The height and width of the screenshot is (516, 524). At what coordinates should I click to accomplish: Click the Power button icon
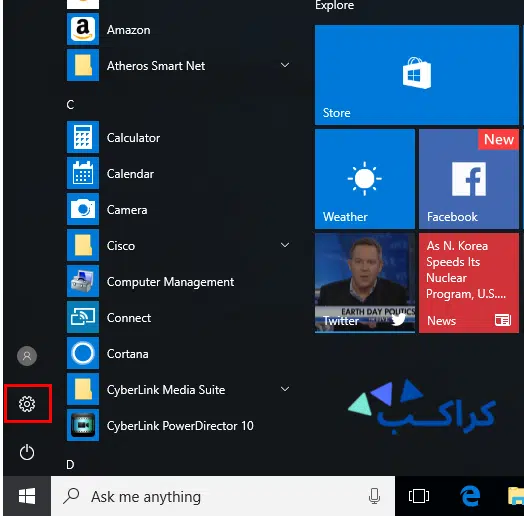pyautogui.click(x=27, y=453)
